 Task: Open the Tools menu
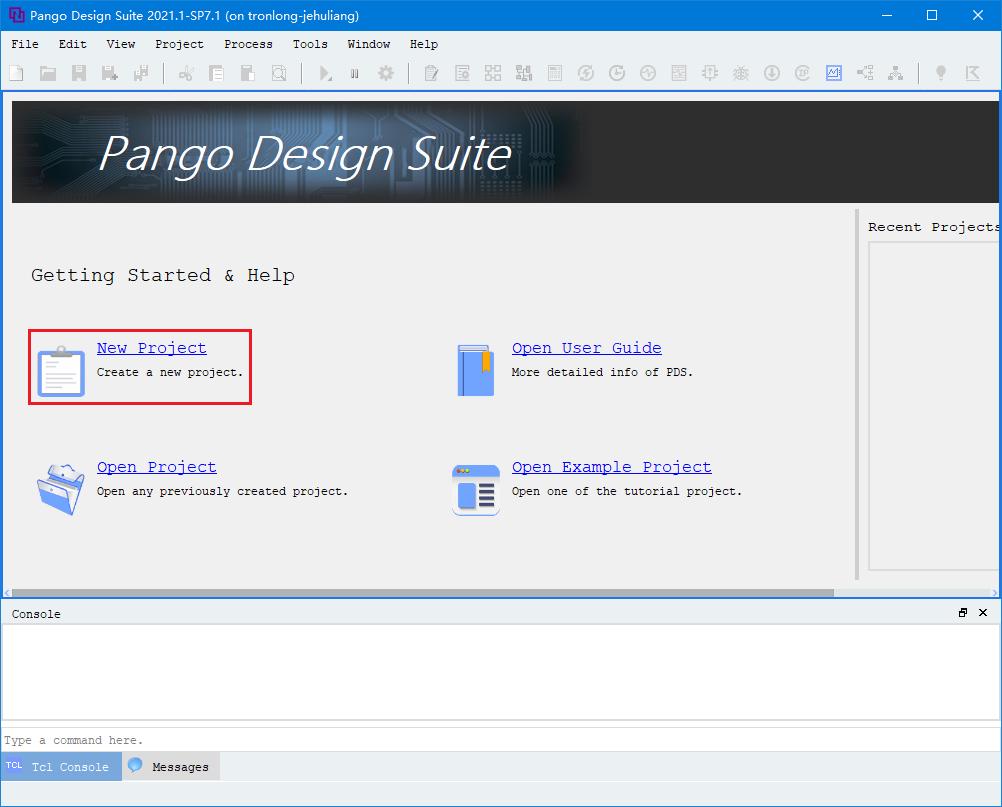(x=310, y=44)
